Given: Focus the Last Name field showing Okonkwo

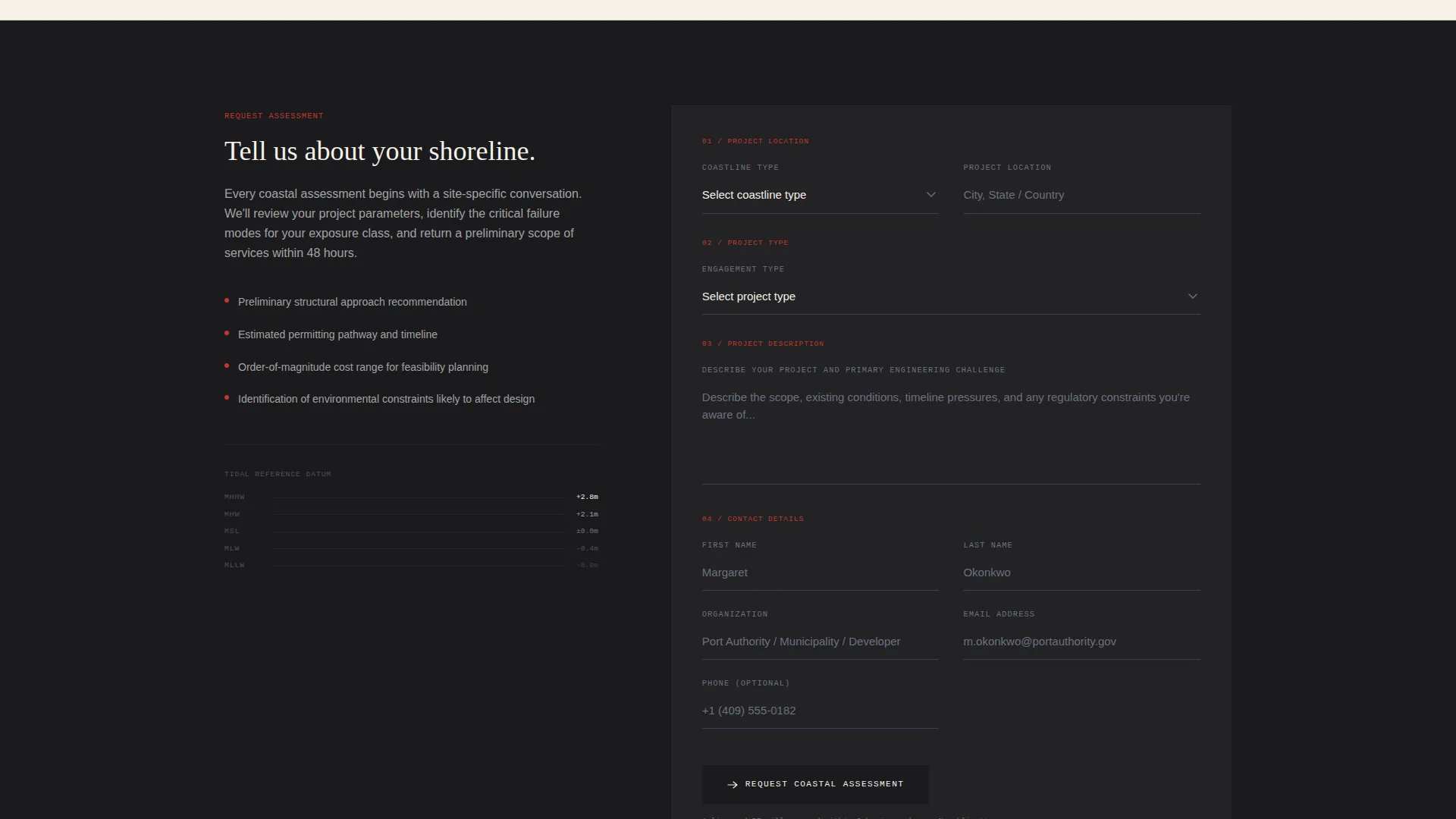Looking at the screenshot, I should point(1081,573).
